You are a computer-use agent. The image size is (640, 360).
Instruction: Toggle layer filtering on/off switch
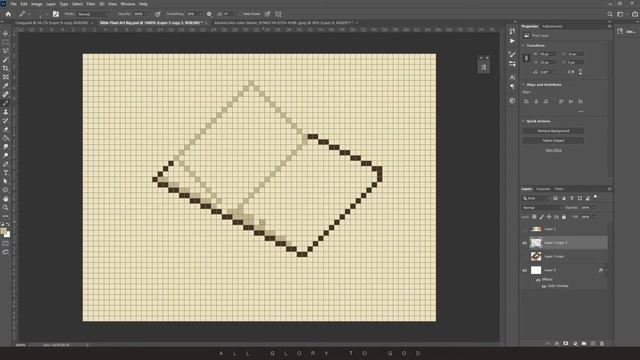596,197
